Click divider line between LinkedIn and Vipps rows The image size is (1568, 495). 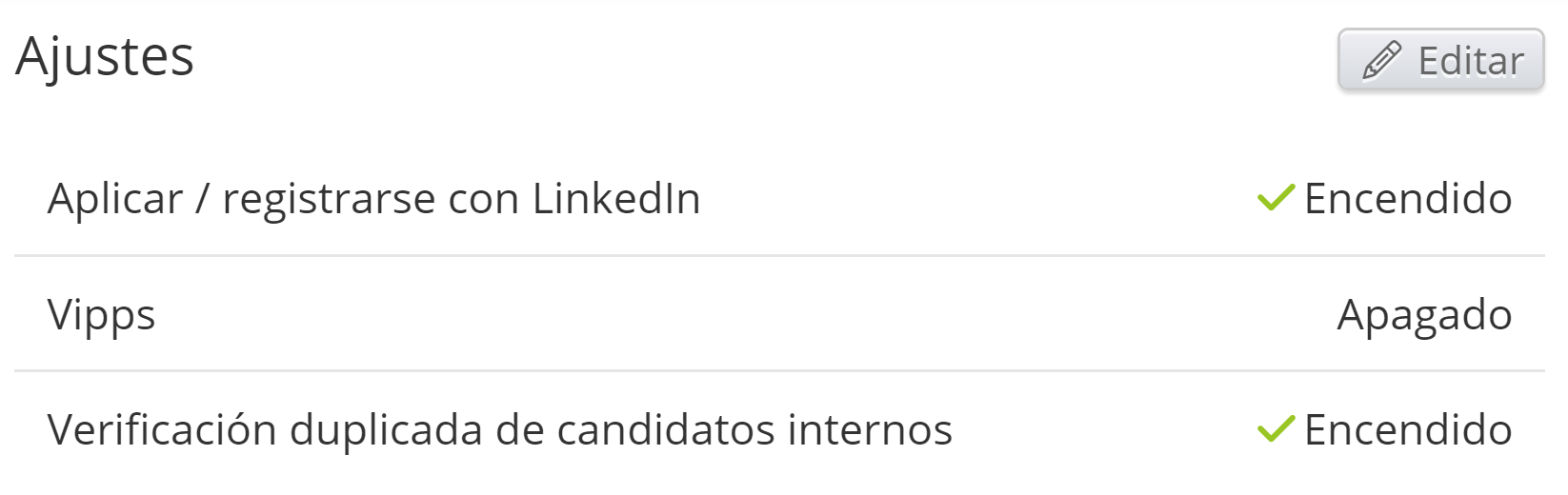[779, 255]
